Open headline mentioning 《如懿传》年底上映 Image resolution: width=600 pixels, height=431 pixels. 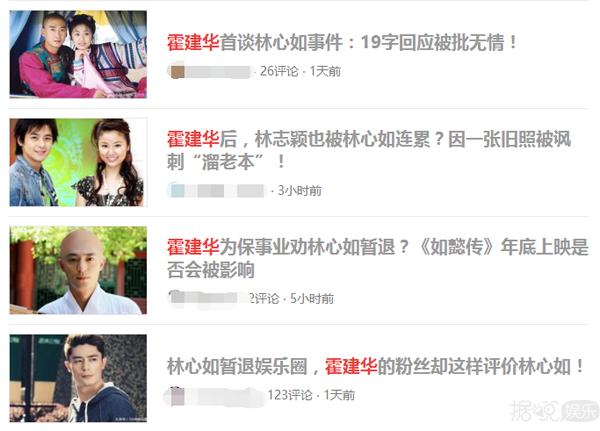coord(377,258)
